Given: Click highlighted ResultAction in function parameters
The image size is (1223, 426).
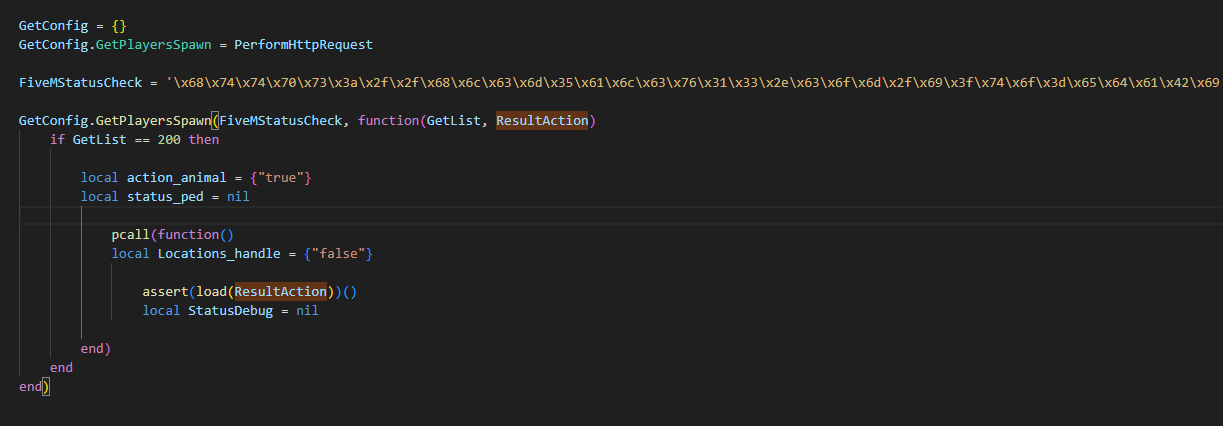Looking at the screenshot, I should (542, 121).
